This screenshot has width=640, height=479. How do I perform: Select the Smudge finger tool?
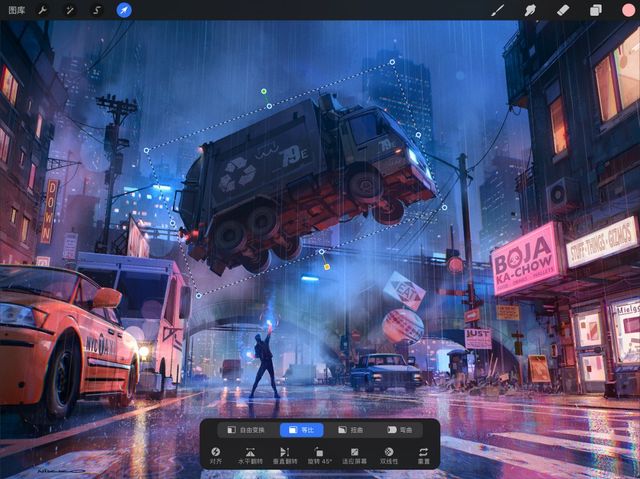(530, 10)
